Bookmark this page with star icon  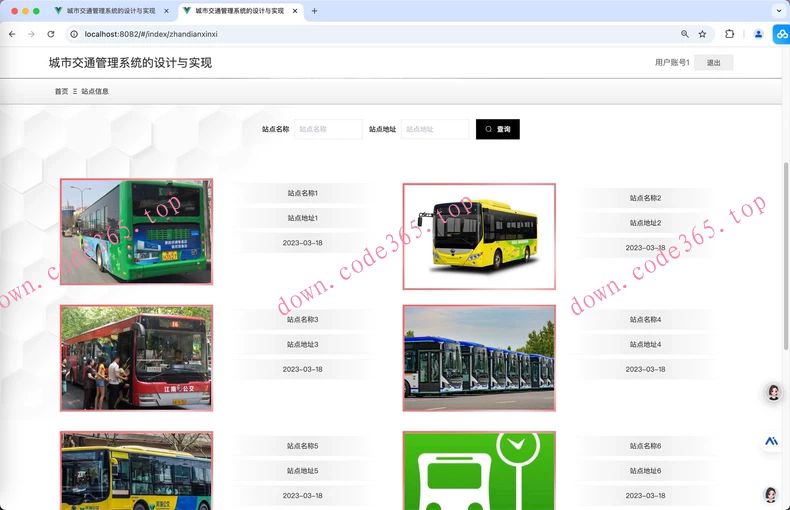(702, 34)
